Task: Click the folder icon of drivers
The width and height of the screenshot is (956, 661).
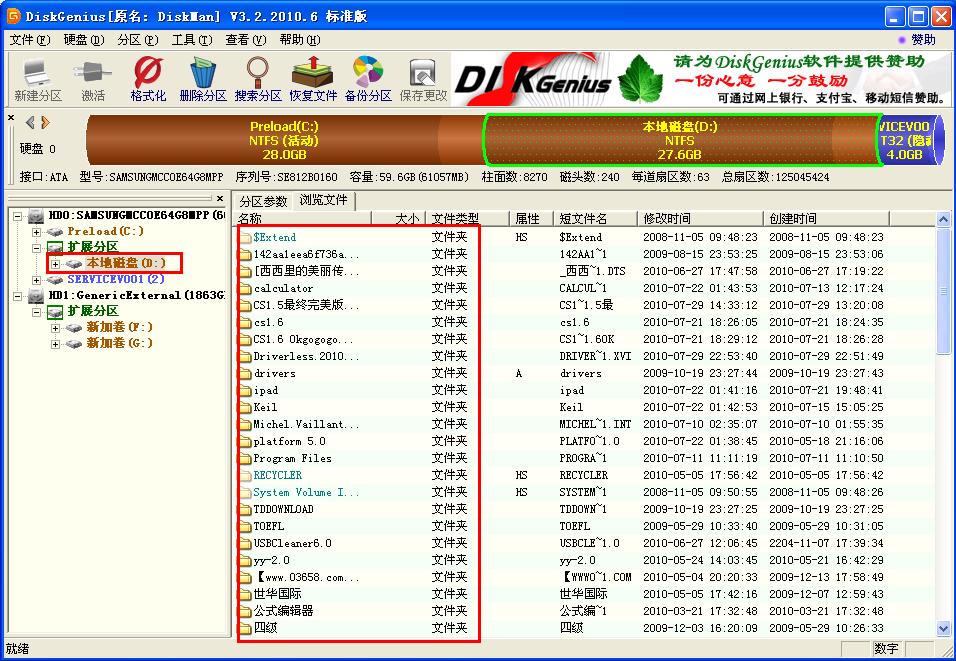Action: 245,373
